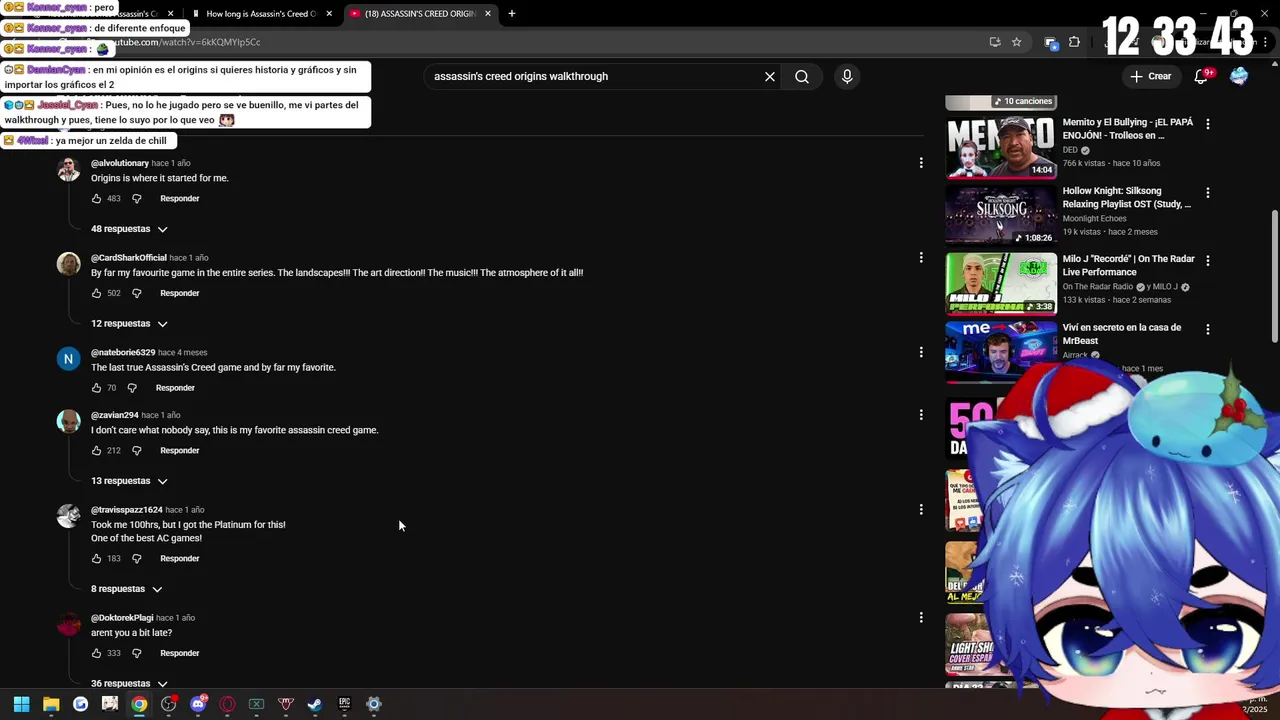Like @nateborie6329's comment
1280x720 pixels.
coord(97,388)
